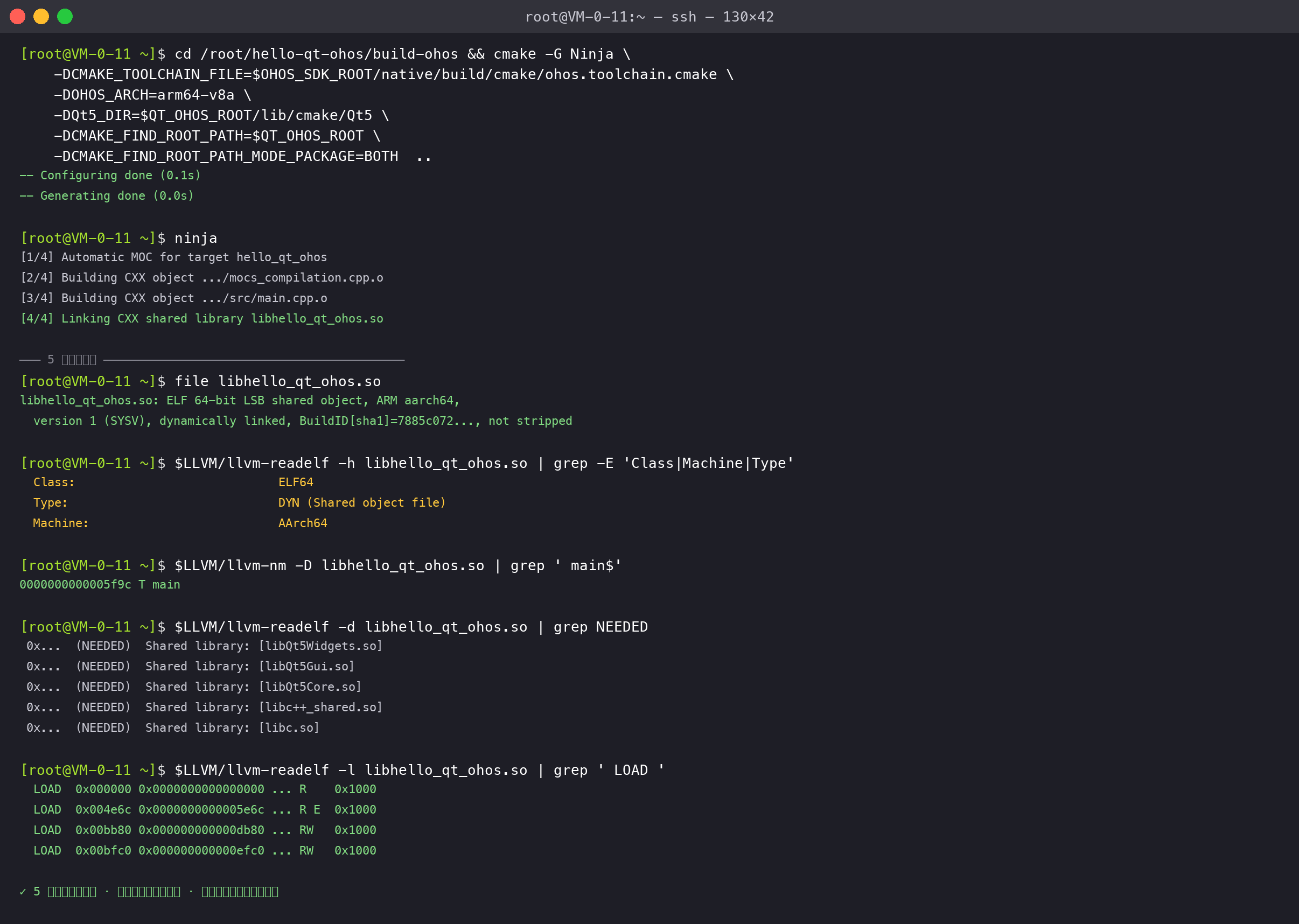Click the 'Machine:' header label
The image size is (1299, 924).
point(61,523)
